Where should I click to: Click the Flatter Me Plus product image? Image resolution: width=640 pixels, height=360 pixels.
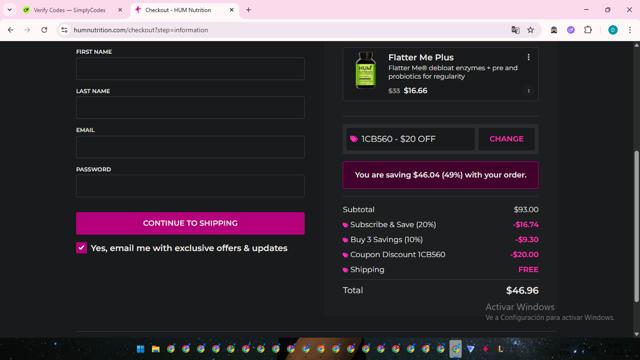click(365, 70)
